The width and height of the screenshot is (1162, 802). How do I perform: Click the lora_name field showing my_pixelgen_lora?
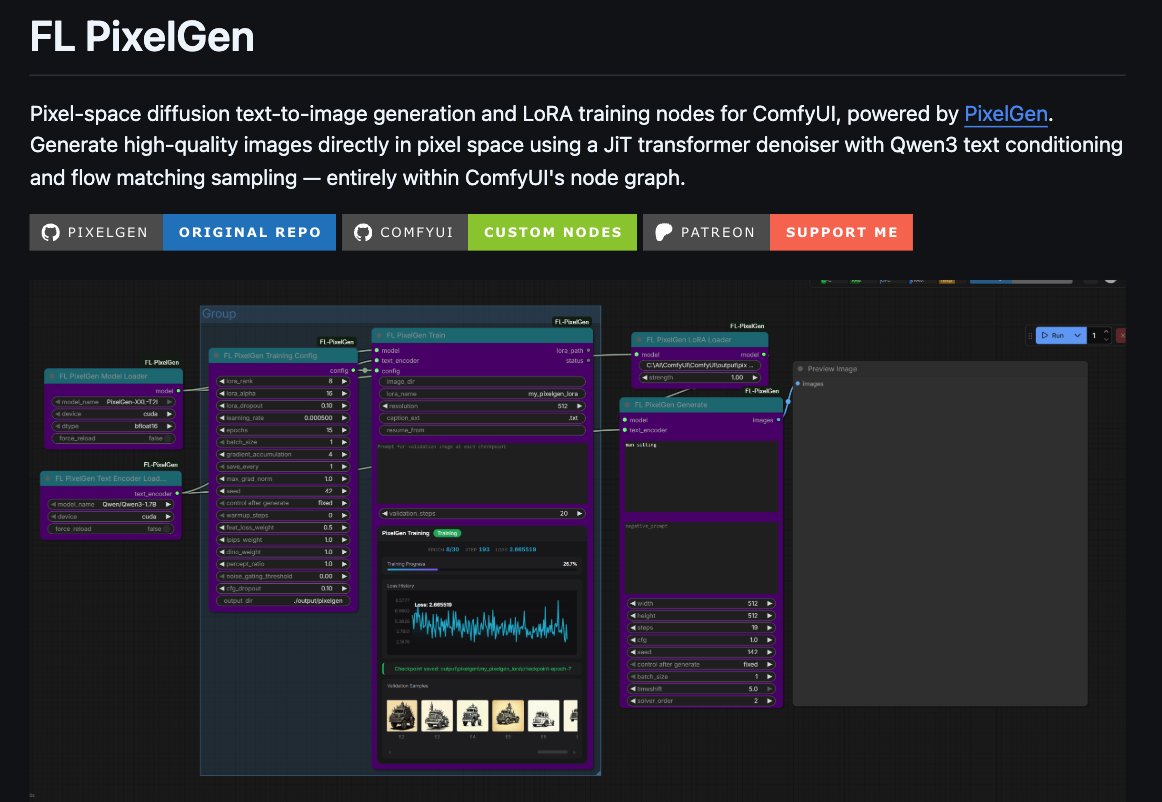(482, 394)
